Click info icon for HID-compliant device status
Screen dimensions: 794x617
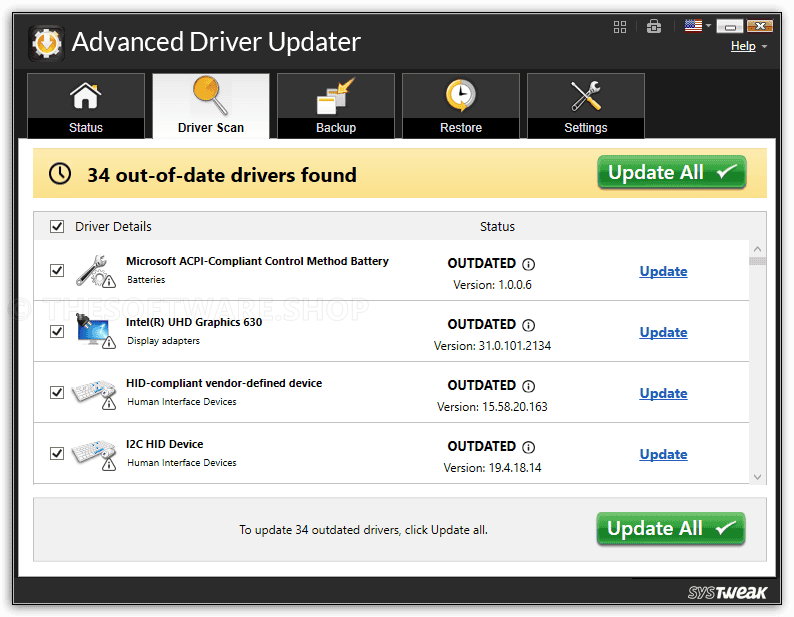[528, 387]
